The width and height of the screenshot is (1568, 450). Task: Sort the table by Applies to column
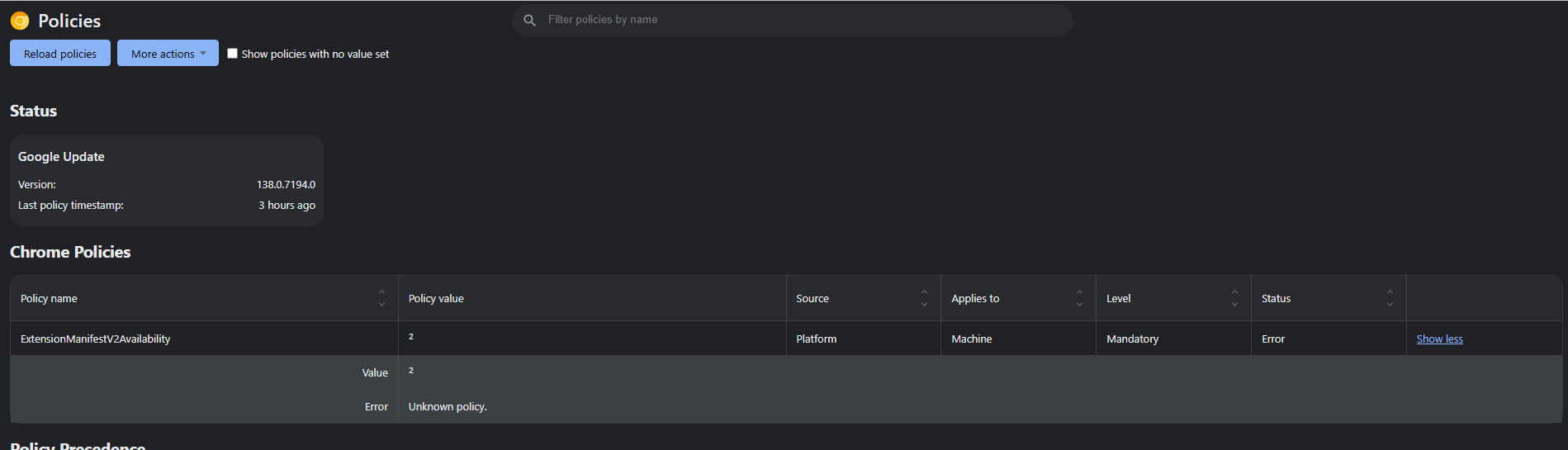point(1079,298)
